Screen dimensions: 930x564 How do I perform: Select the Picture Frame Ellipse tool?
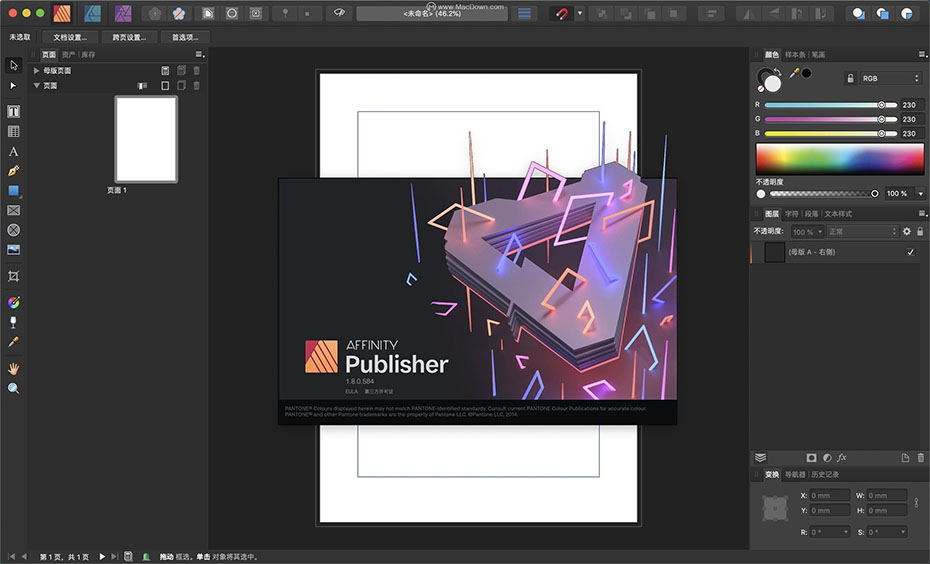(x=14, y=230)
